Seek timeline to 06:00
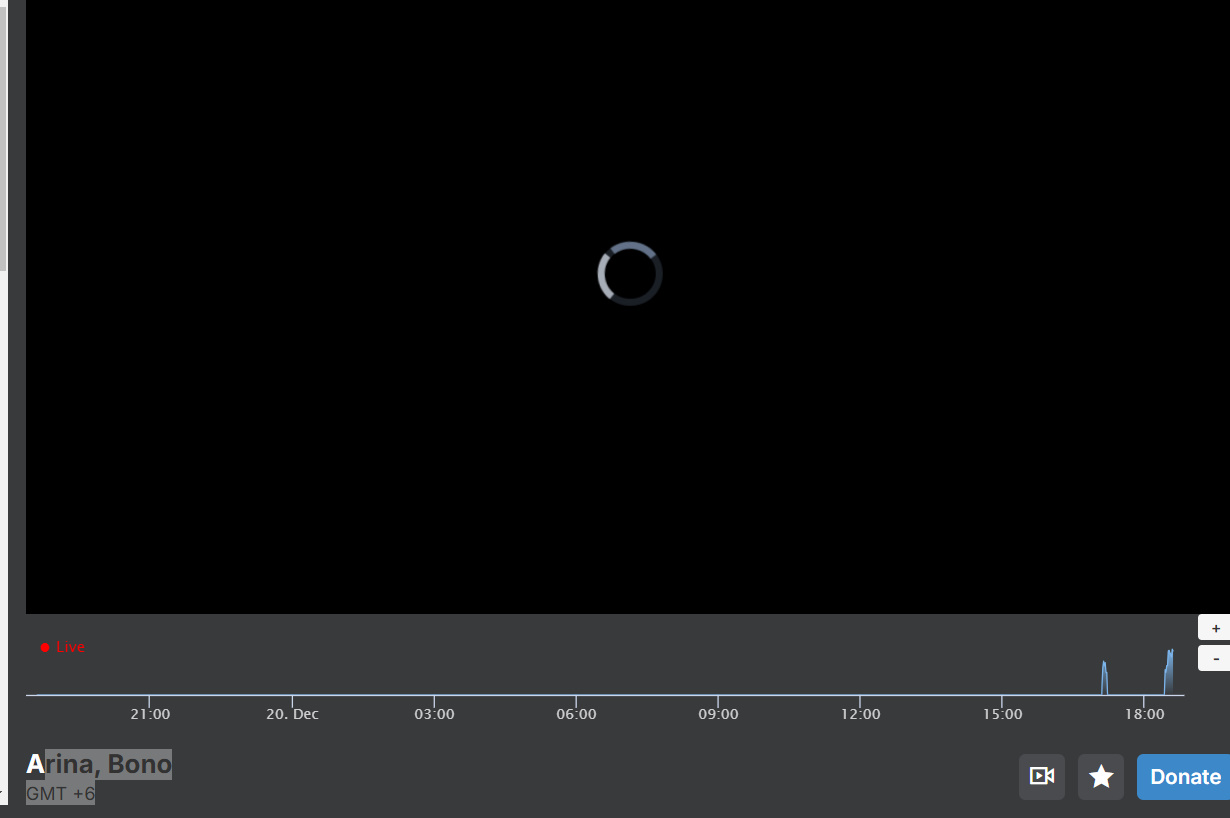Viewport: 1230px width, 818px height. 576,713
